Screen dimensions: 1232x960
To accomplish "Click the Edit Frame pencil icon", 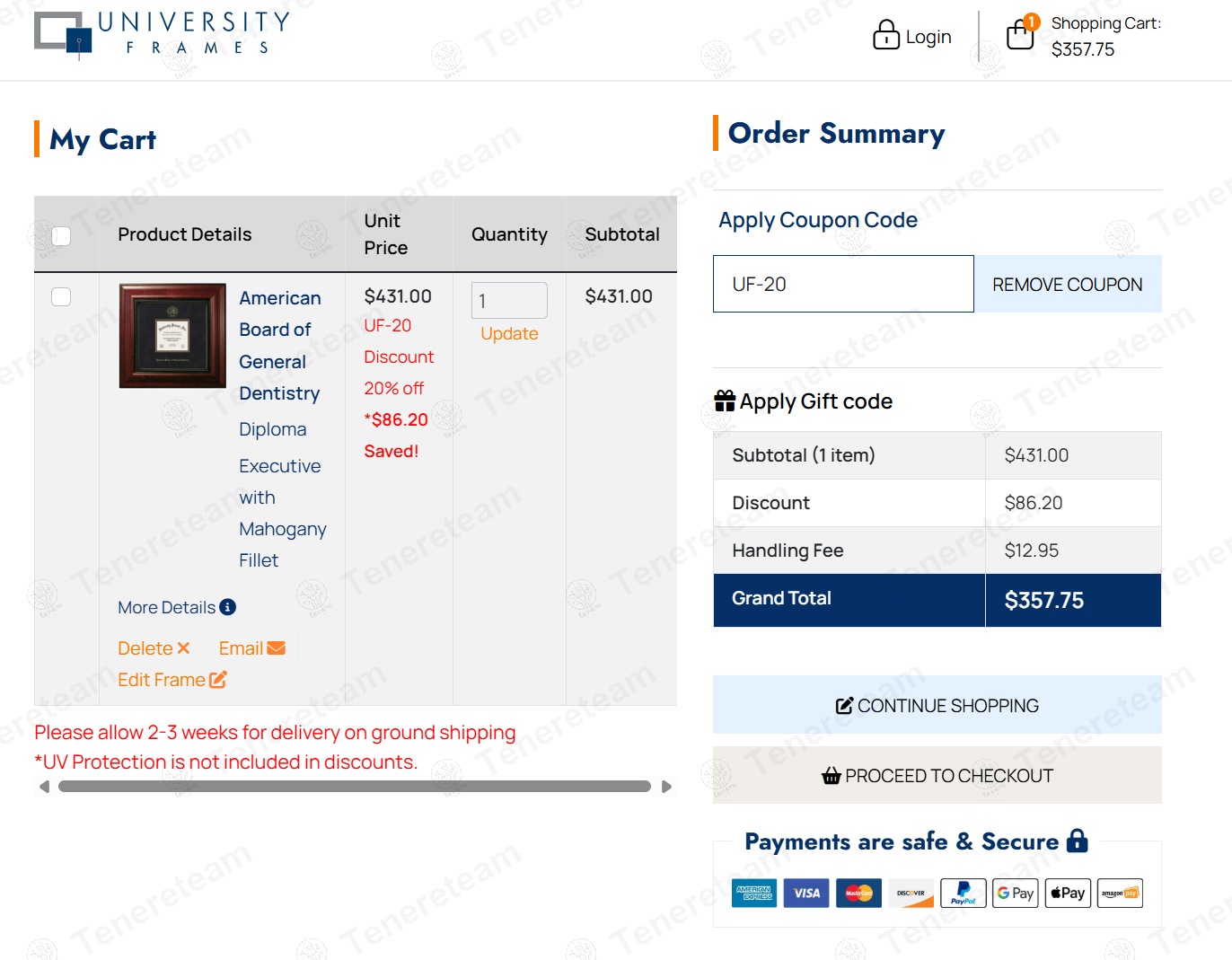I will click(x=218, y=680).
